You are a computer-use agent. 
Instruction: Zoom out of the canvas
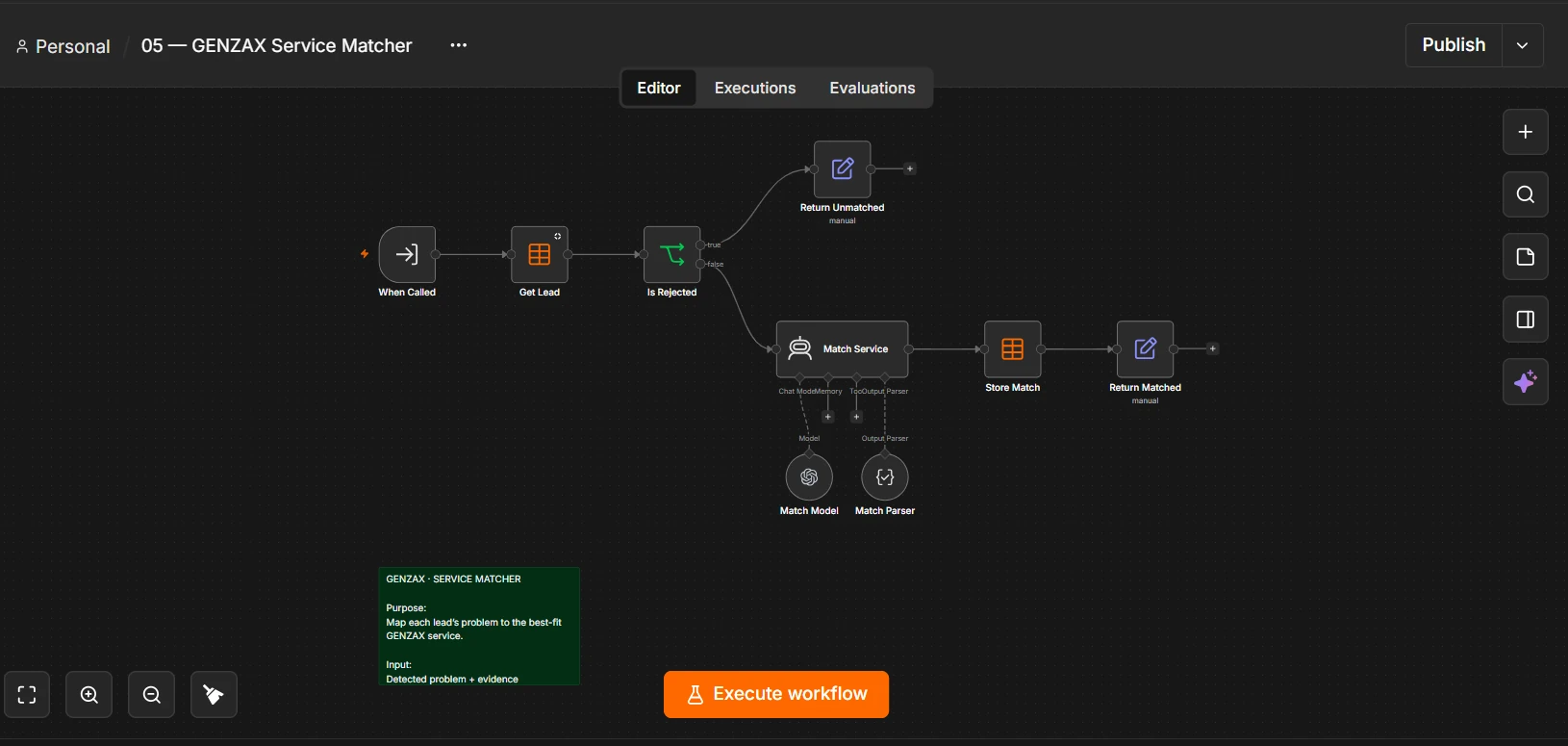[152, 695]
